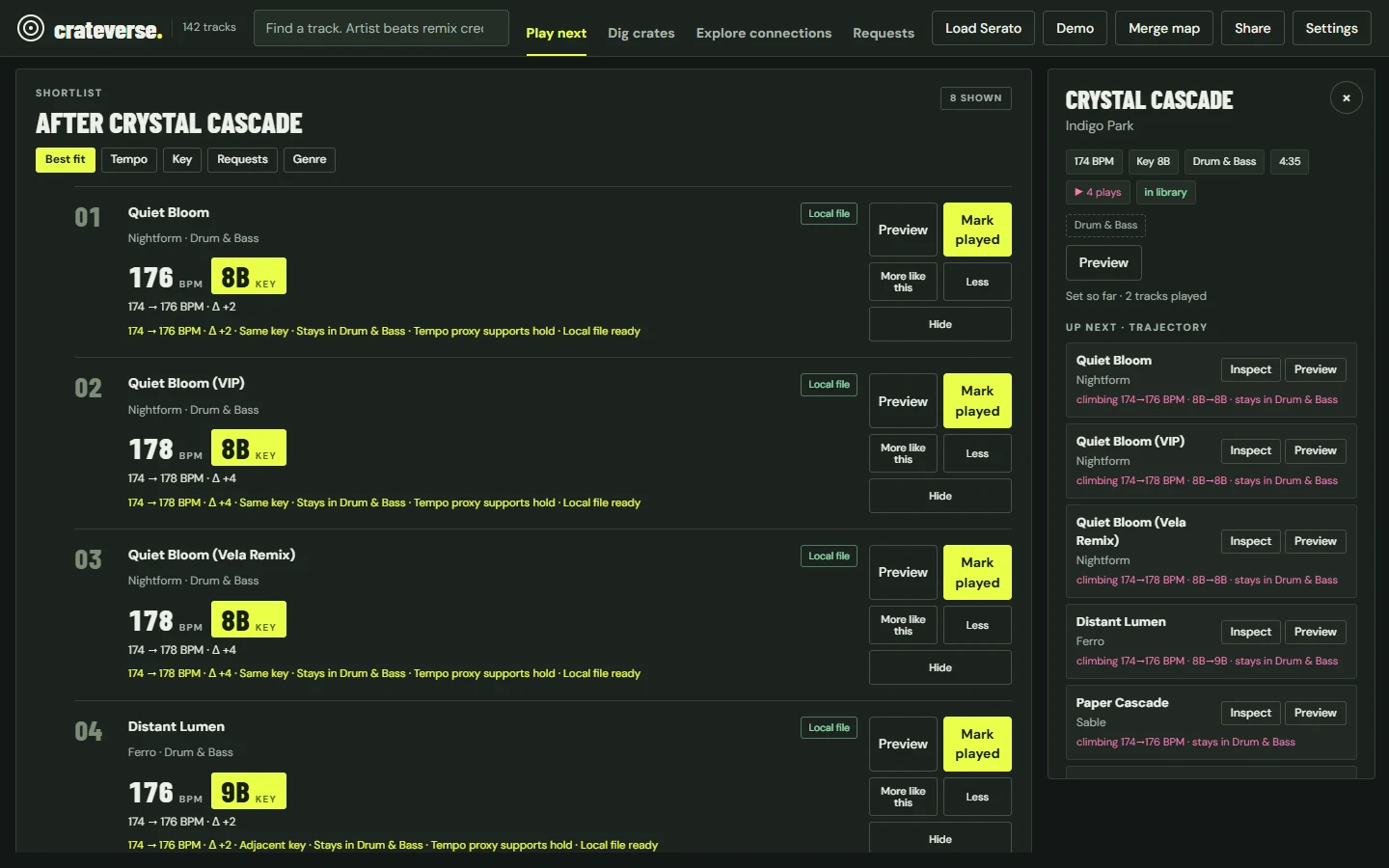Sort shortlist by Key

pyautogui.click(x=182, y=159)
